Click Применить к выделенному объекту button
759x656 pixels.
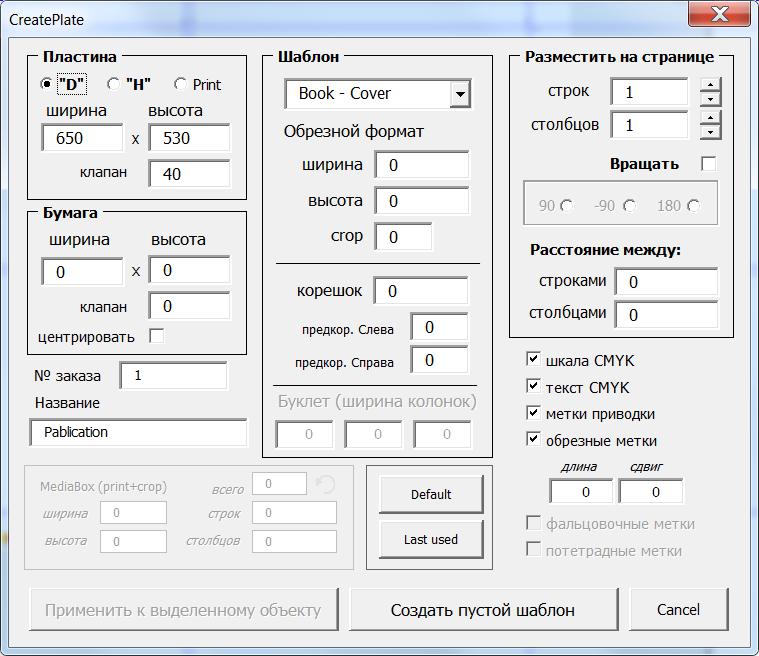coord(183,610)
